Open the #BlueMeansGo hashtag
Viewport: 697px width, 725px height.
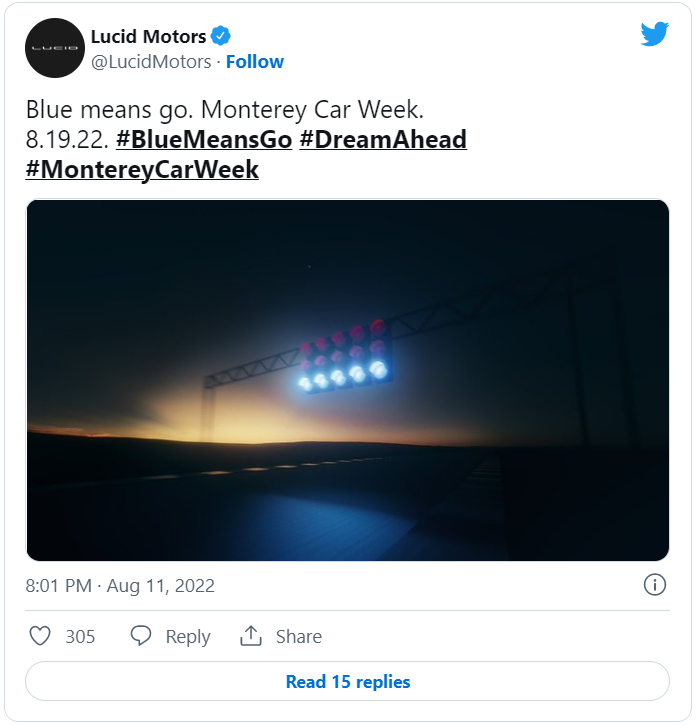click(x=204, y=140)
